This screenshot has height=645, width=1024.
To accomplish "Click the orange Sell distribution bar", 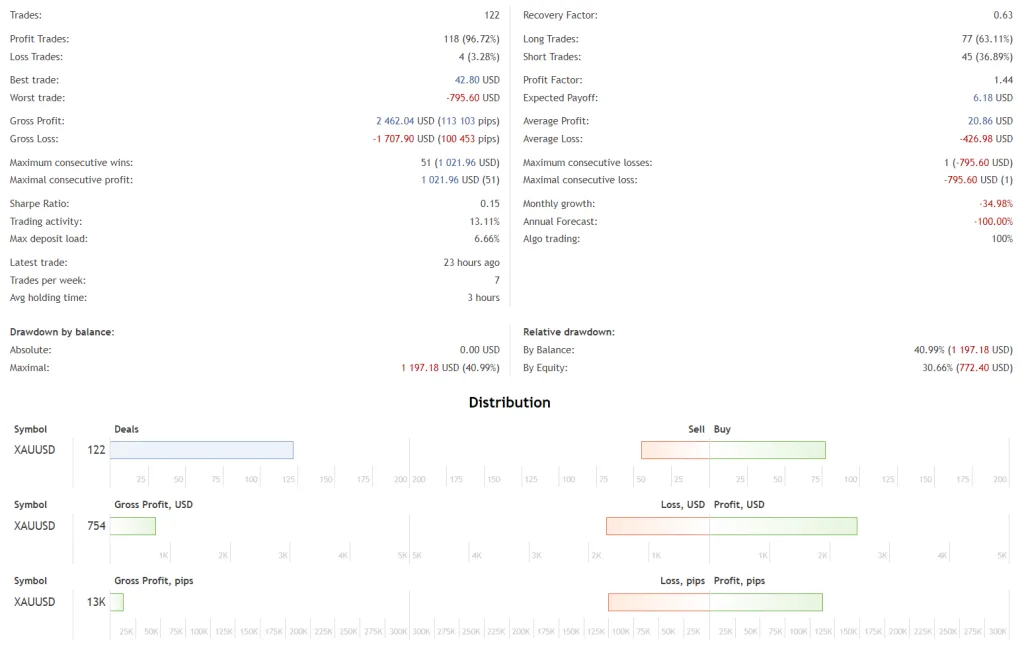I will [x=675, y=450].
